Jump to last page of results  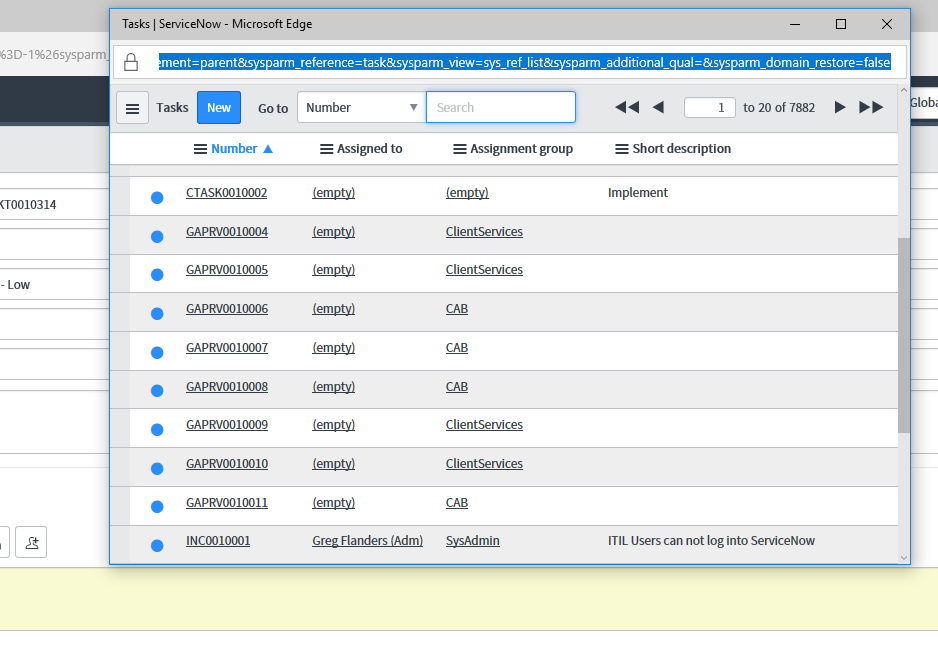coord(871,108)
